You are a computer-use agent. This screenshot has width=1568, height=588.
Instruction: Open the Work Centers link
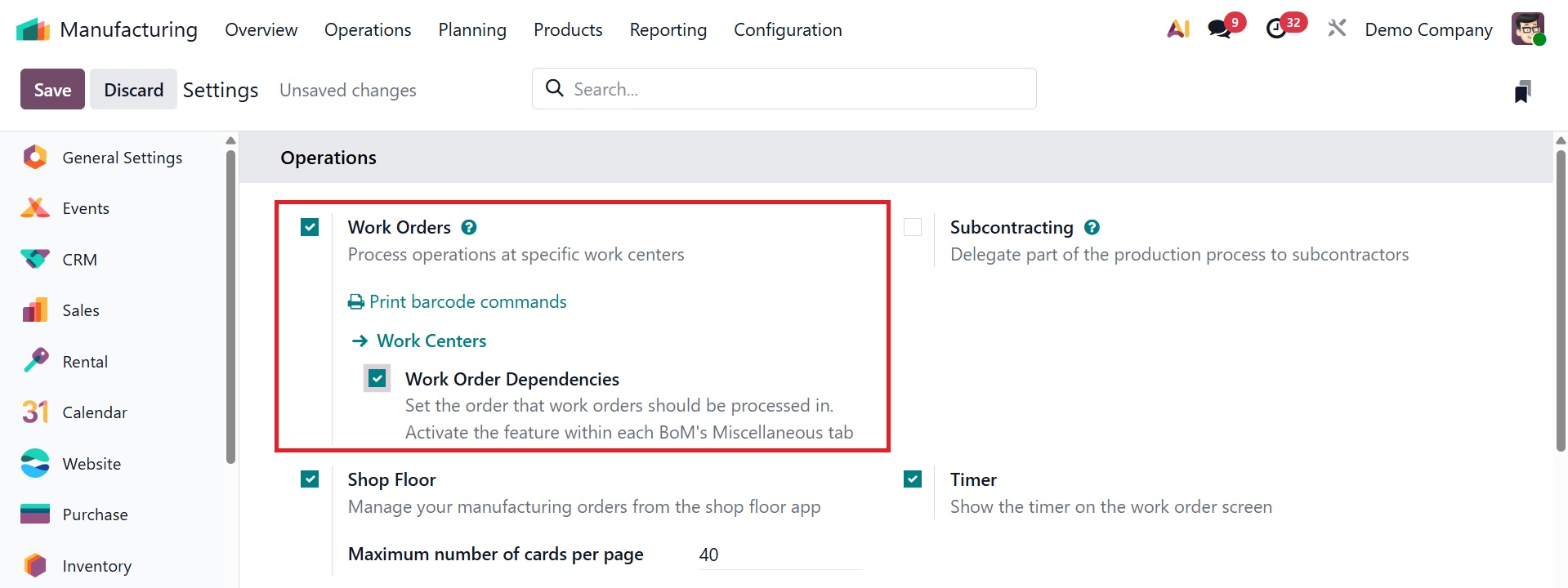coord(431,341)
